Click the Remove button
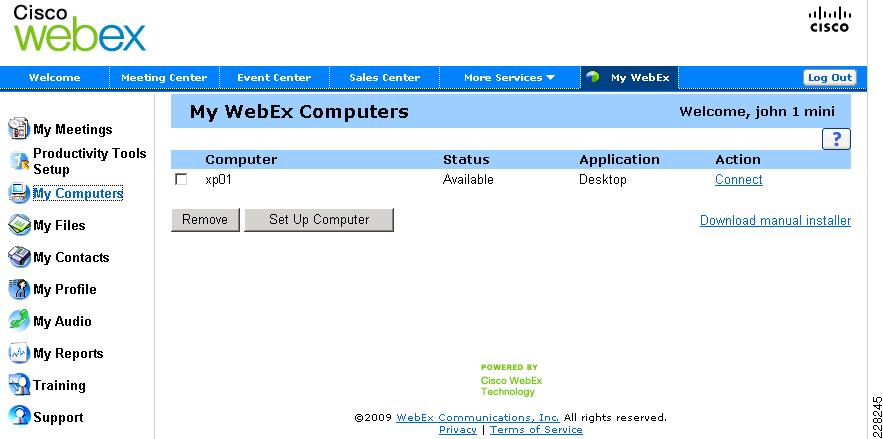Image resolution: width=883 pixels, height=439 pixels. tap(205, 220)
